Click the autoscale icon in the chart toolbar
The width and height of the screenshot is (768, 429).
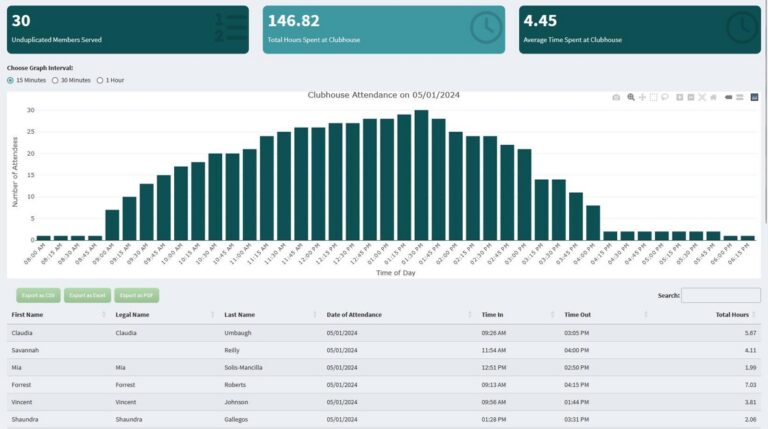702,97
